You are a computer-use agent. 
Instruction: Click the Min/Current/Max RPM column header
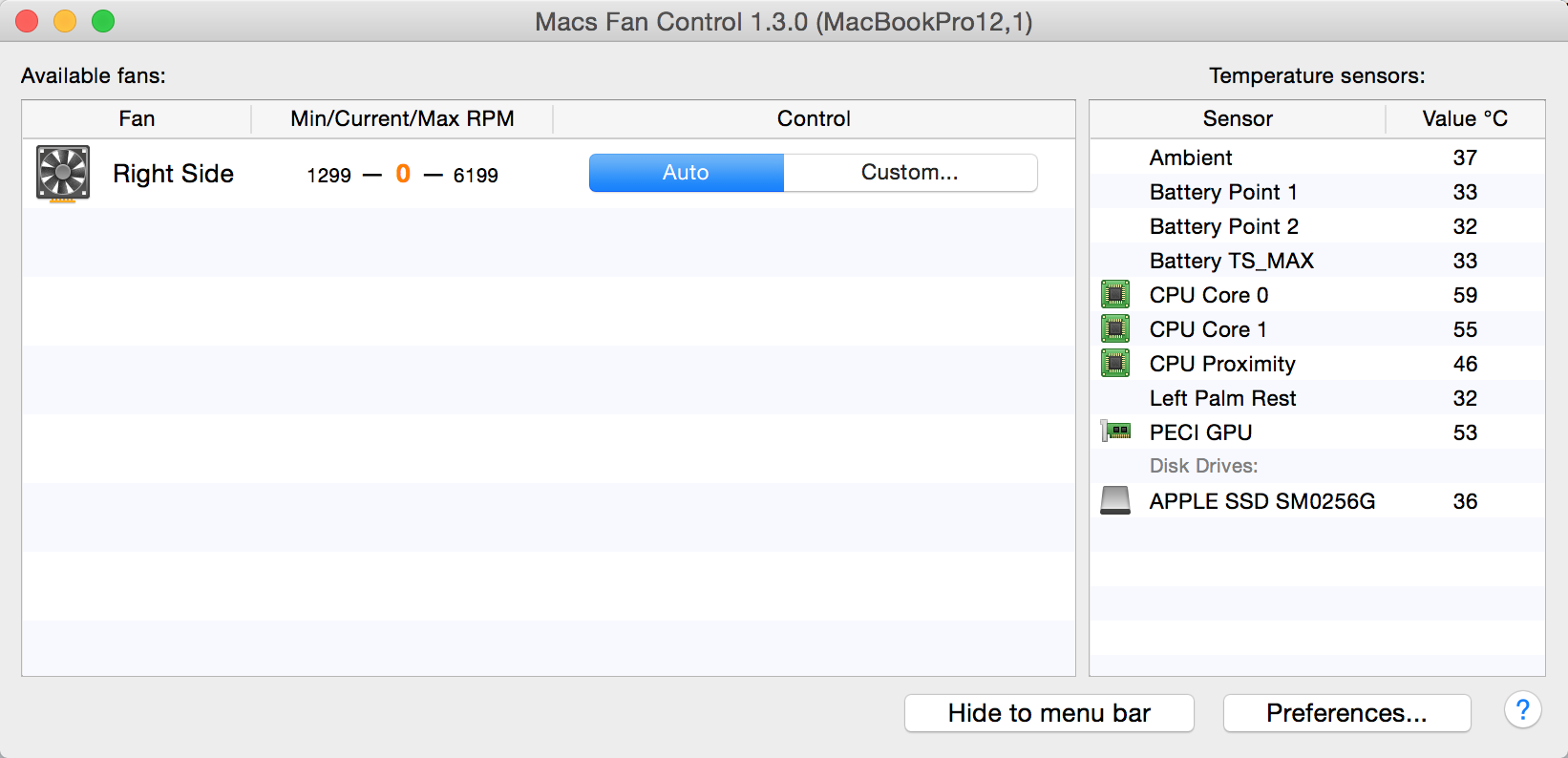pyautogui.click(x=402, y=119)
